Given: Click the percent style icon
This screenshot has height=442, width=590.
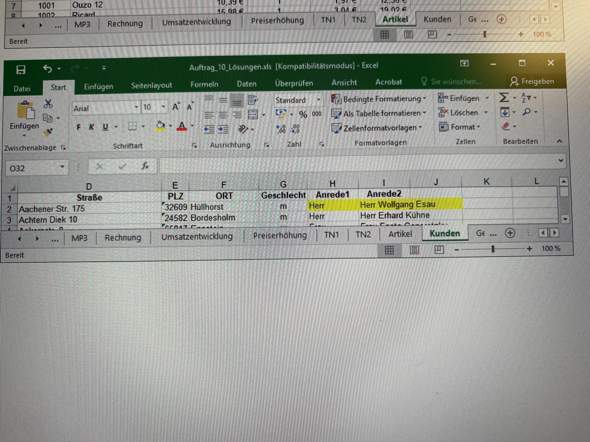Looking at the screenshot, I should click(303, 114).
